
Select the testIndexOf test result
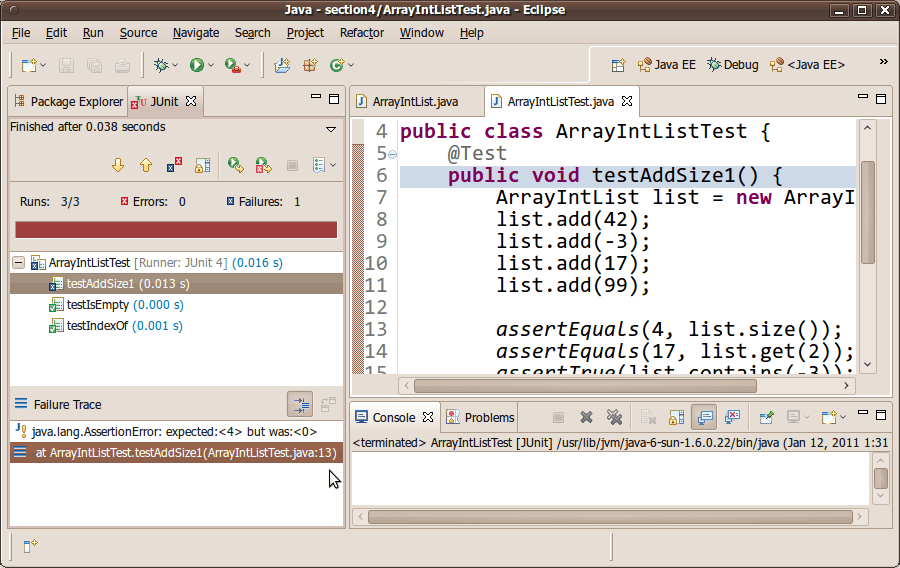(116, 326)
